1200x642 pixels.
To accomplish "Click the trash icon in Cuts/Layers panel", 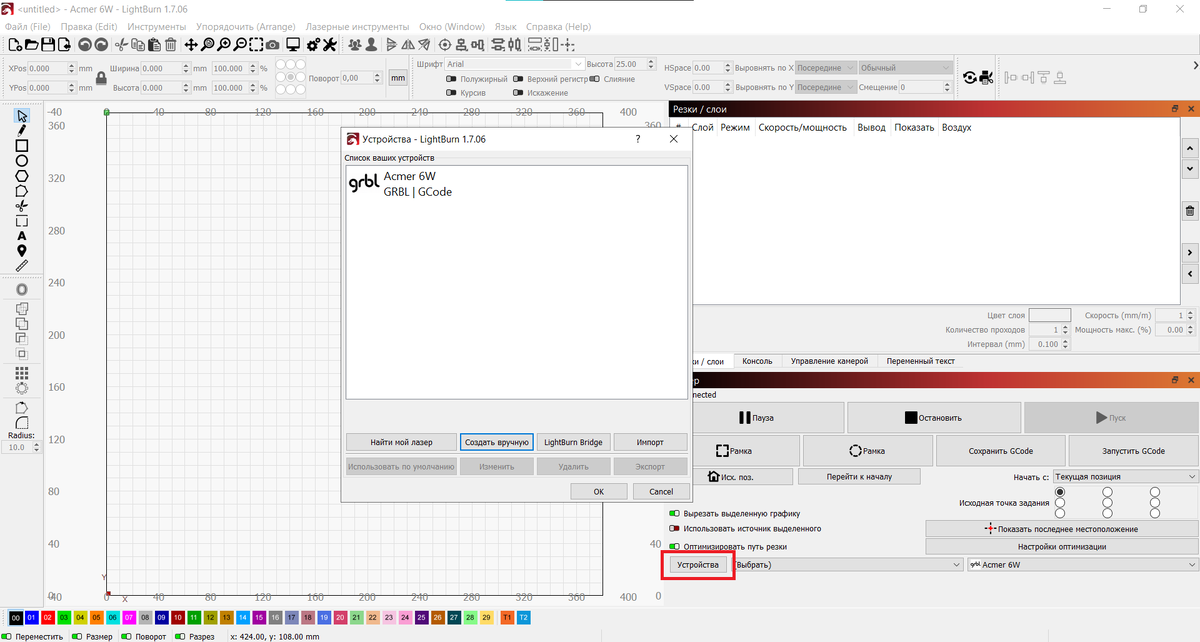I will [1190, 210].
